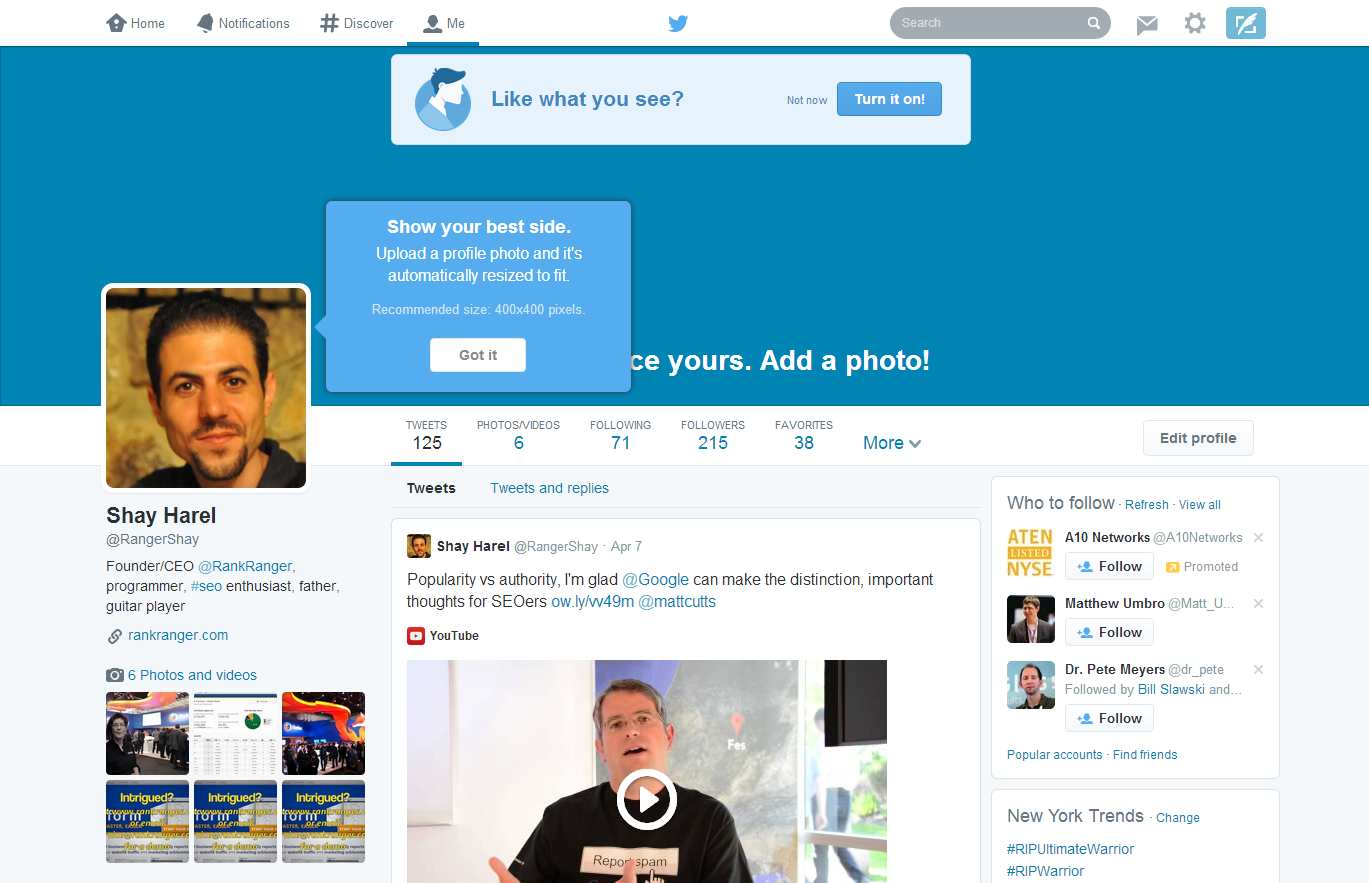Viewport: 1369px width, 883px height.
Task: Click the profile silhouette illustration in banner
Action: tap(443, 99)
